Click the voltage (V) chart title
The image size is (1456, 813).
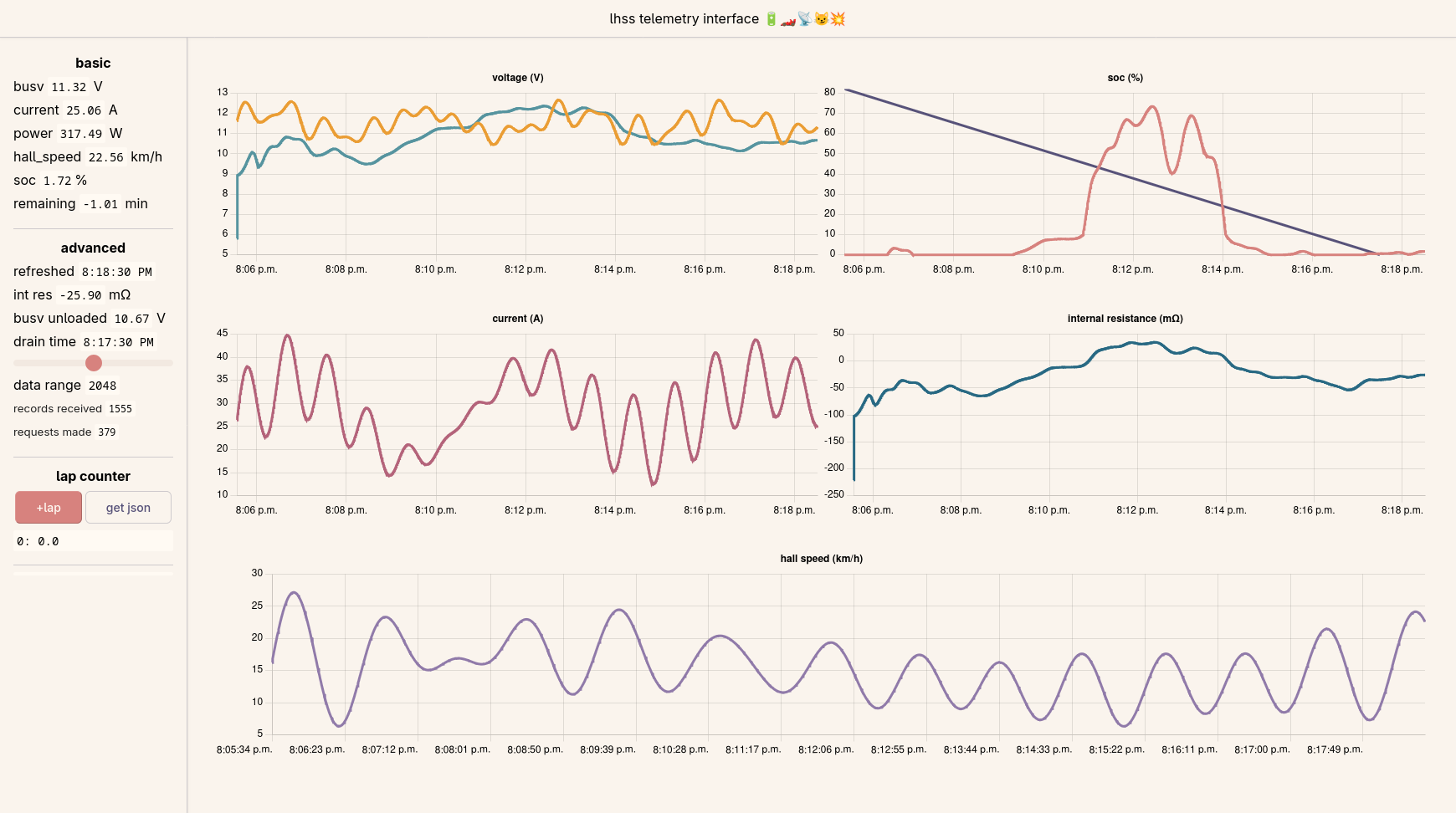[x=518, y=78]
